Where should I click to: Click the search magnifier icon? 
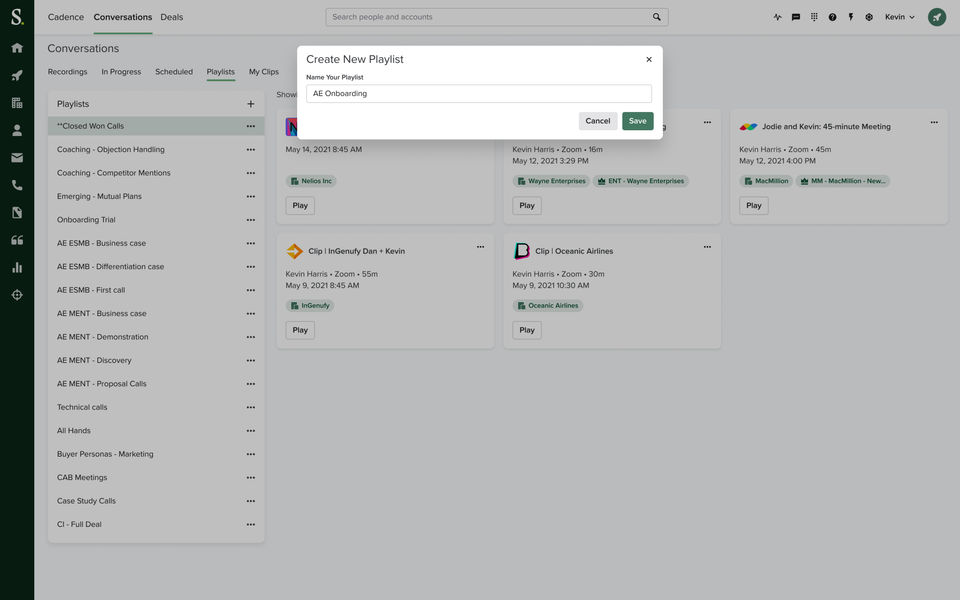pos(657,17)
